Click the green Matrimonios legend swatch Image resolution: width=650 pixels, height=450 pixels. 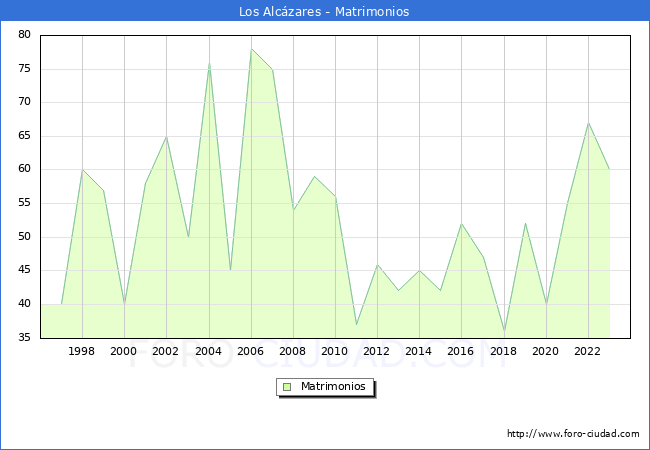287,387
